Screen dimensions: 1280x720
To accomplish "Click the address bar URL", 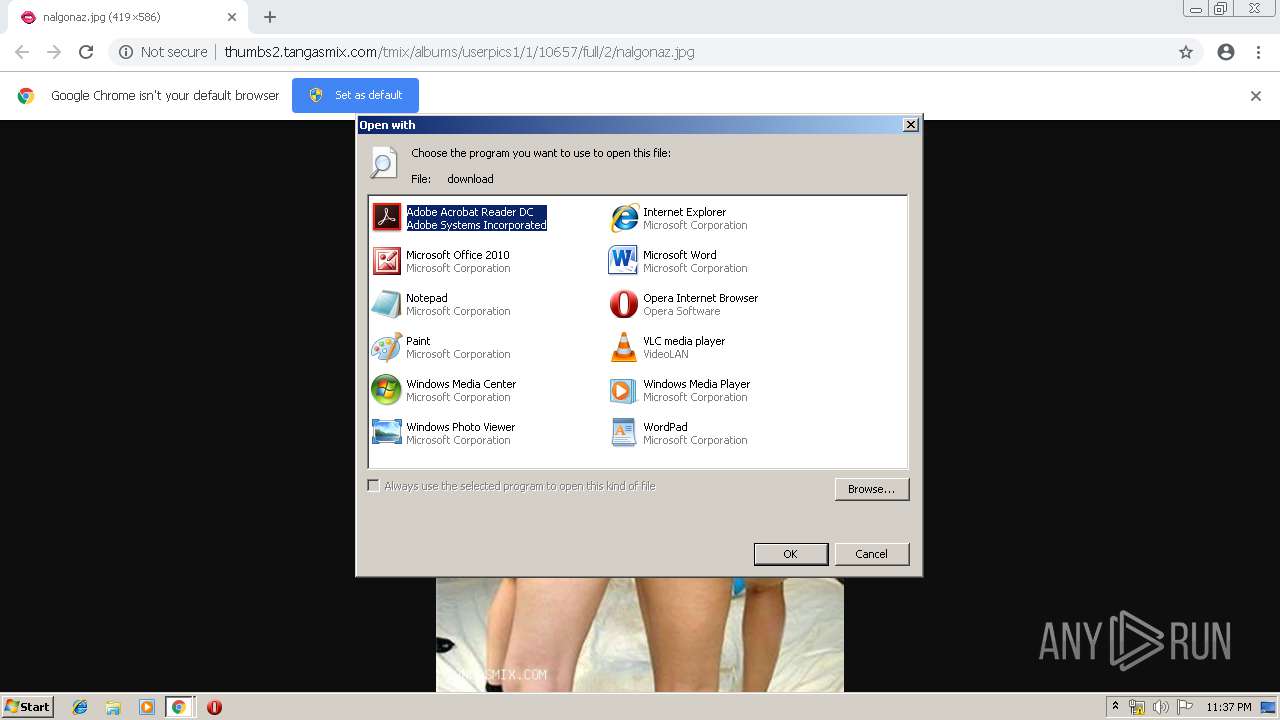I will [x=459, y=52].
